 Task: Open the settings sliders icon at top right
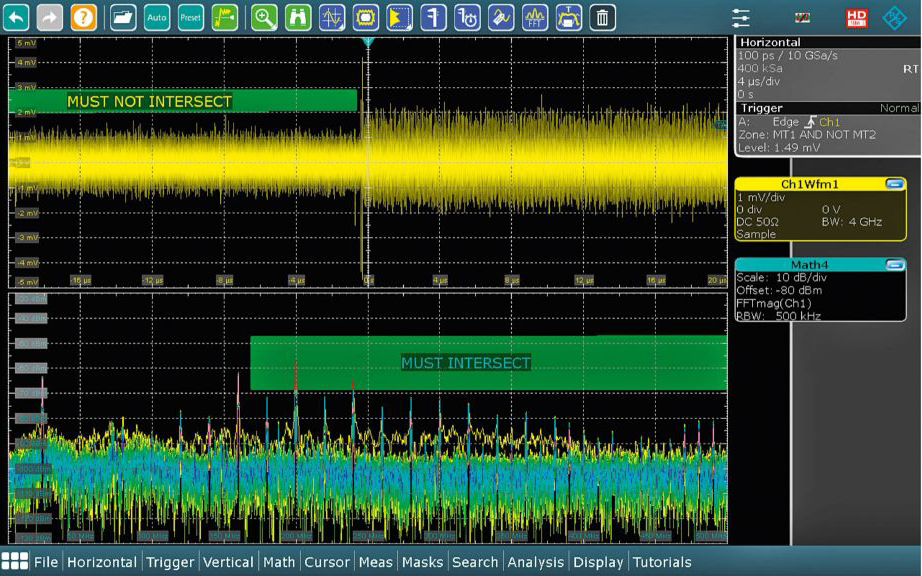tap(740, 17)
